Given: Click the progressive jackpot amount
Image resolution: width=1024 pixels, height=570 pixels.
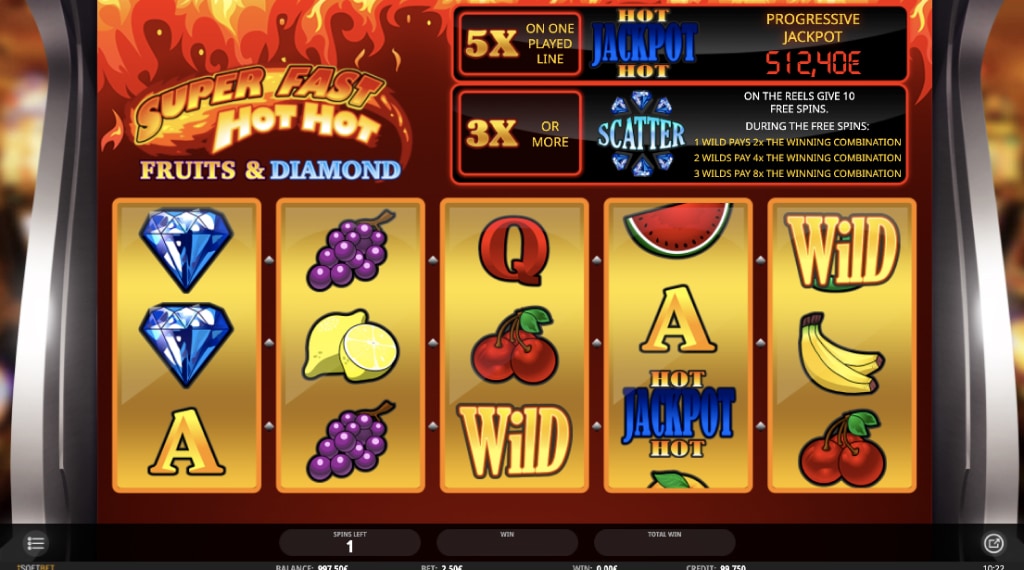Looking at the screenshot, I should tap(813, 63).
